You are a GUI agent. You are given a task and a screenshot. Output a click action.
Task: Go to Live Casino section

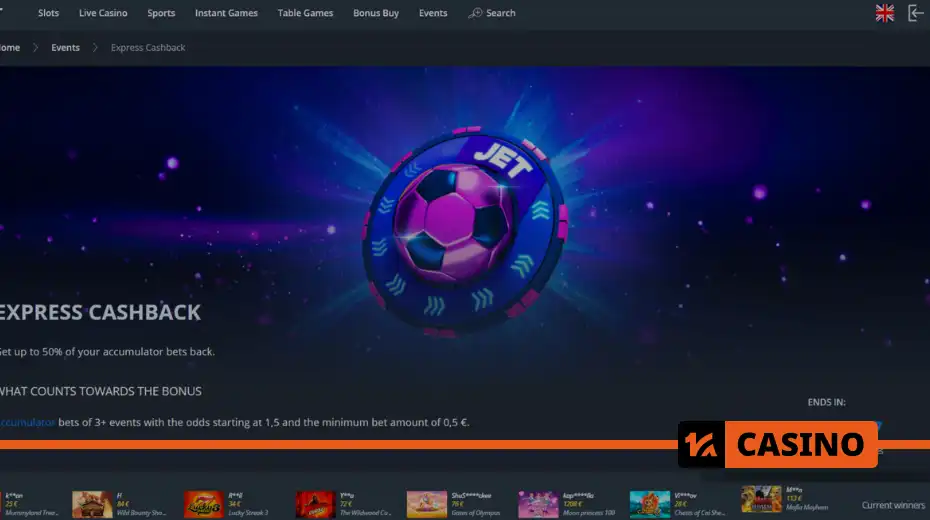coord(103,13)
